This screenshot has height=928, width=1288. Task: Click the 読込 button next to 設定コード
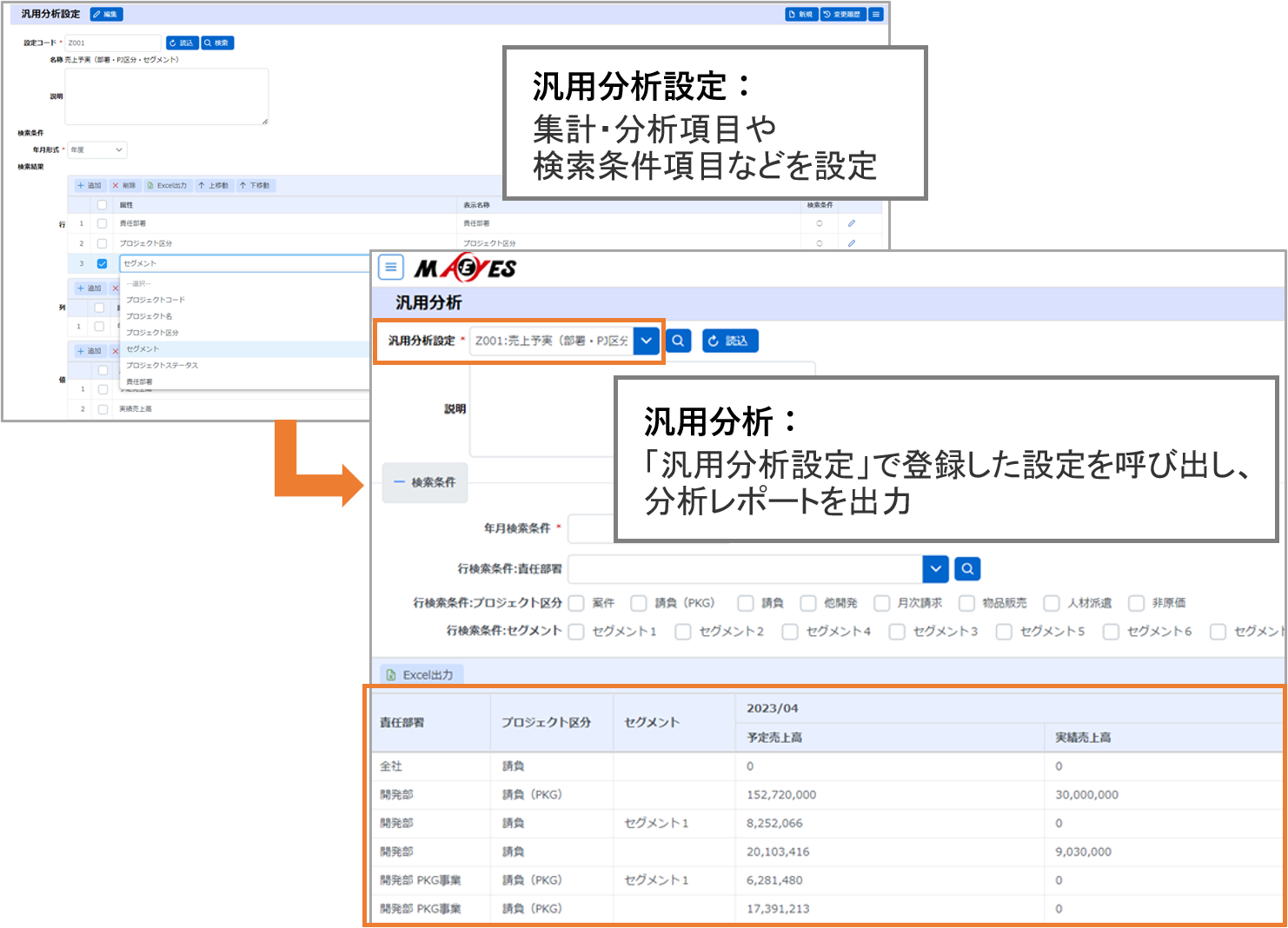coord(182,43)
